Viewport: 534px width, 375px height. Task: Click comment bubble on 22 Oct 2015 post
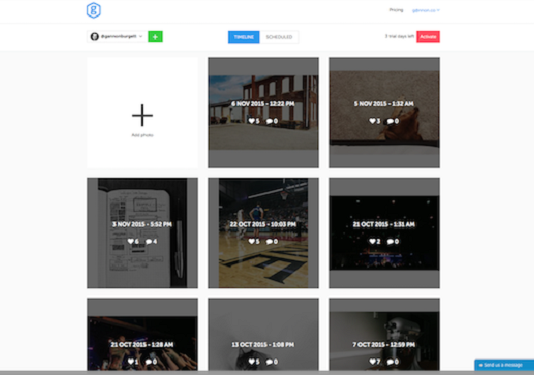[269, 241]
